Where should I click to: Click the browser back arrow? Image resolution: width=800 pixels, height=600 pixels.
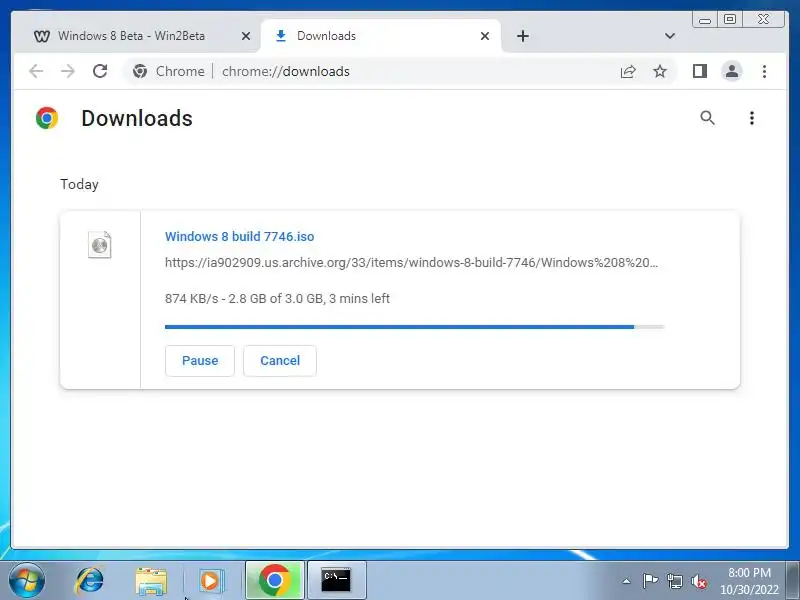point(36,71)
